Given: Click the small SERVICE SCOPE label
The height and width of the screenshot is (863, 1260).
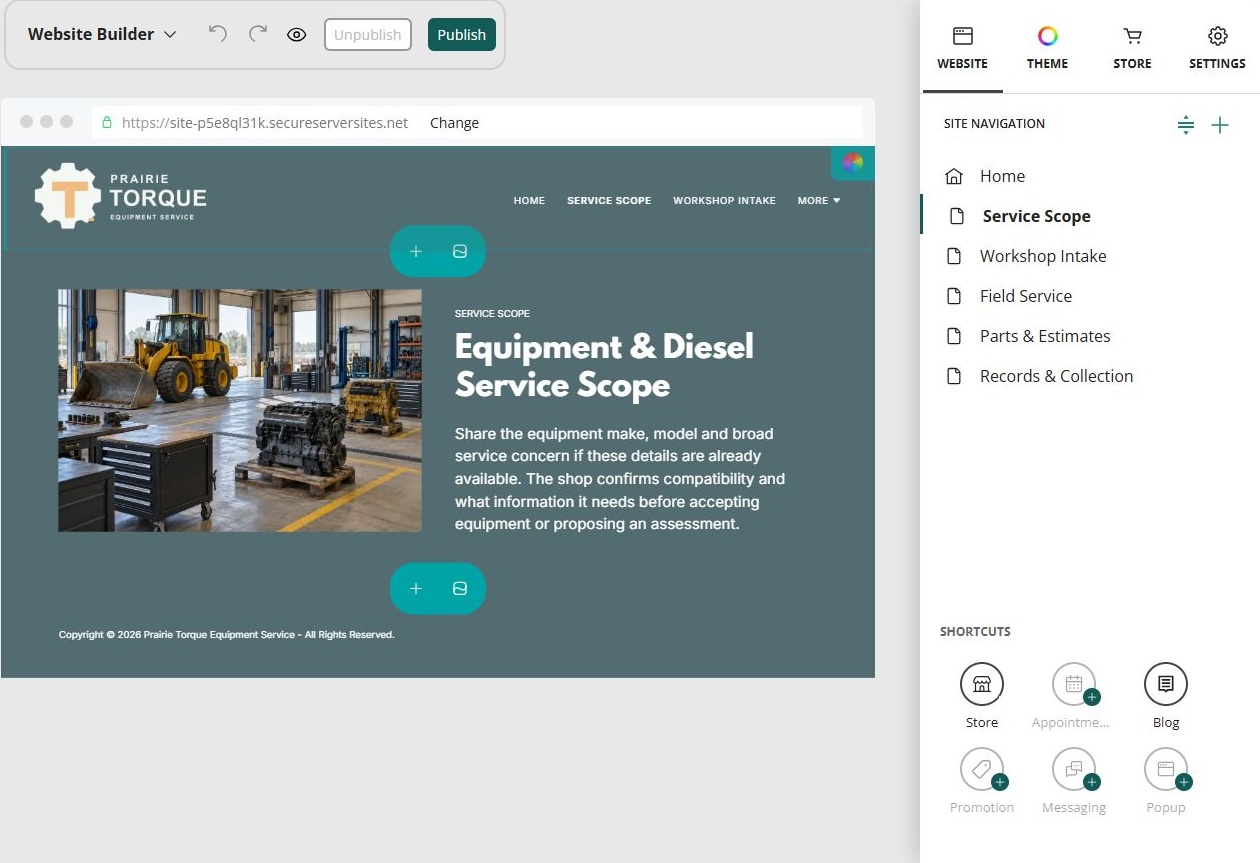Looking at the screenshot, I should pos(492,314).
